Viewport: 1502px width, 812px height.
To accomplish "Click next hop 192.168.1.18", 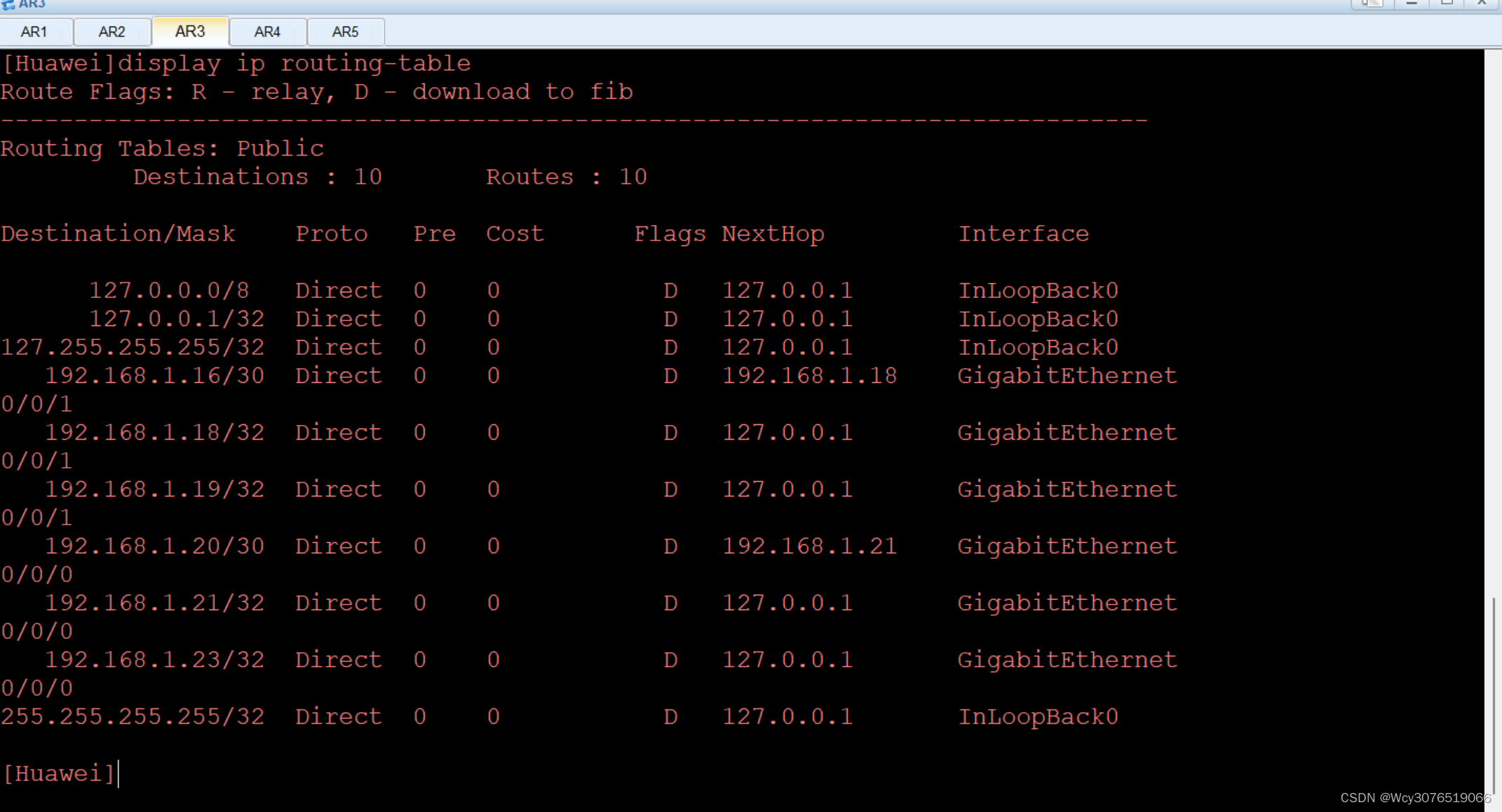I will click(810, 376).
